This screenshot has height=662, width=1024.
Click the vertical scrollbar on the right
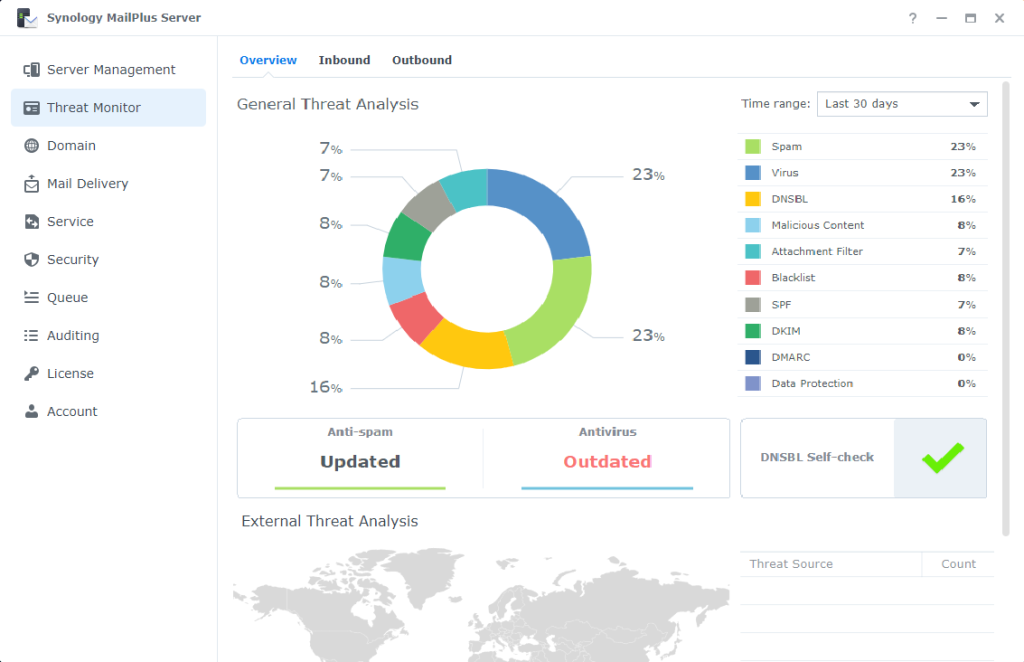1006,309
